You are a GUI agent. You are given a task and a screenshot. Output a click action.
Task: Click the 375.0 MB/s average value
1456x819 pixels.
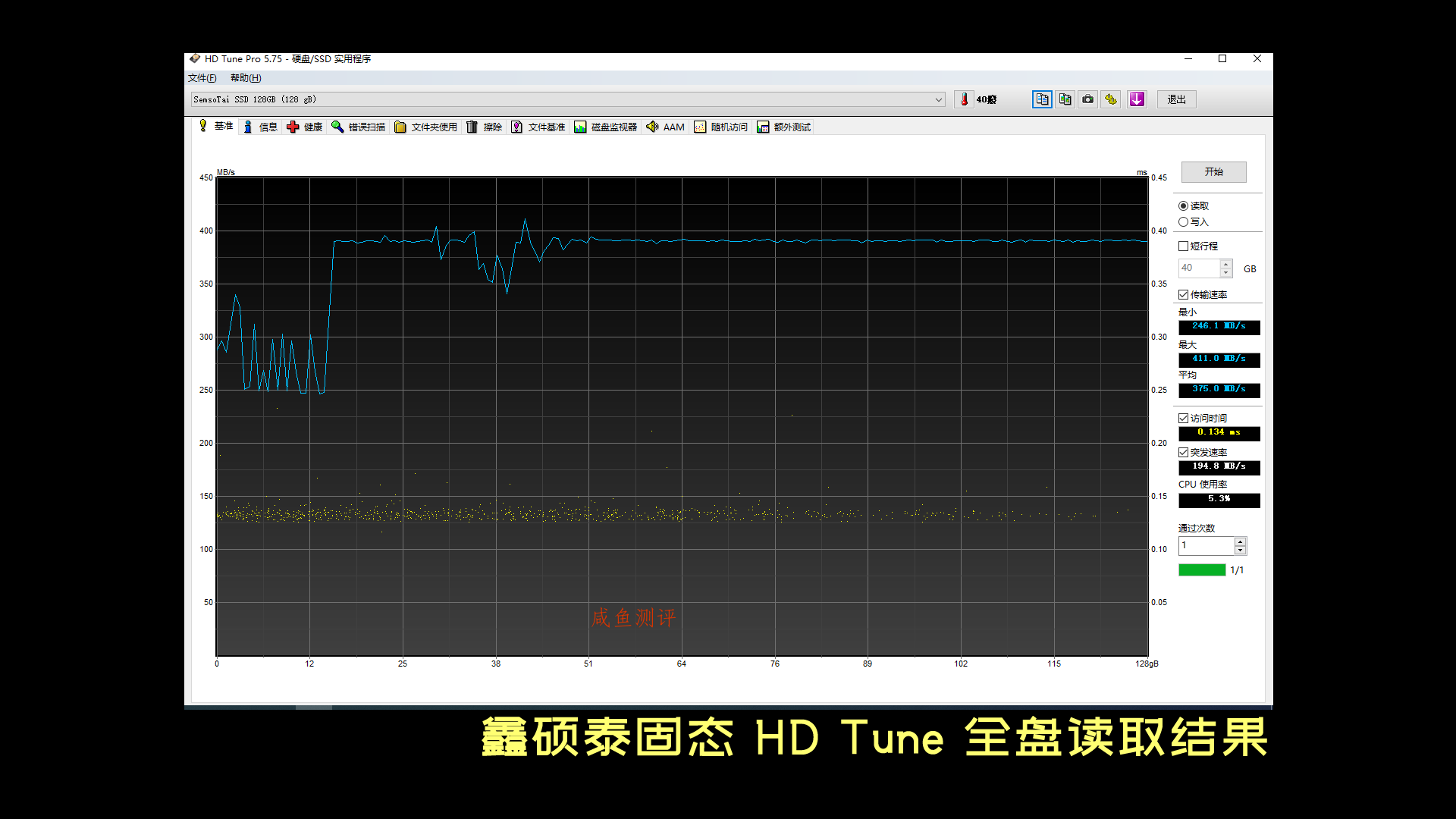(1219, 390)
